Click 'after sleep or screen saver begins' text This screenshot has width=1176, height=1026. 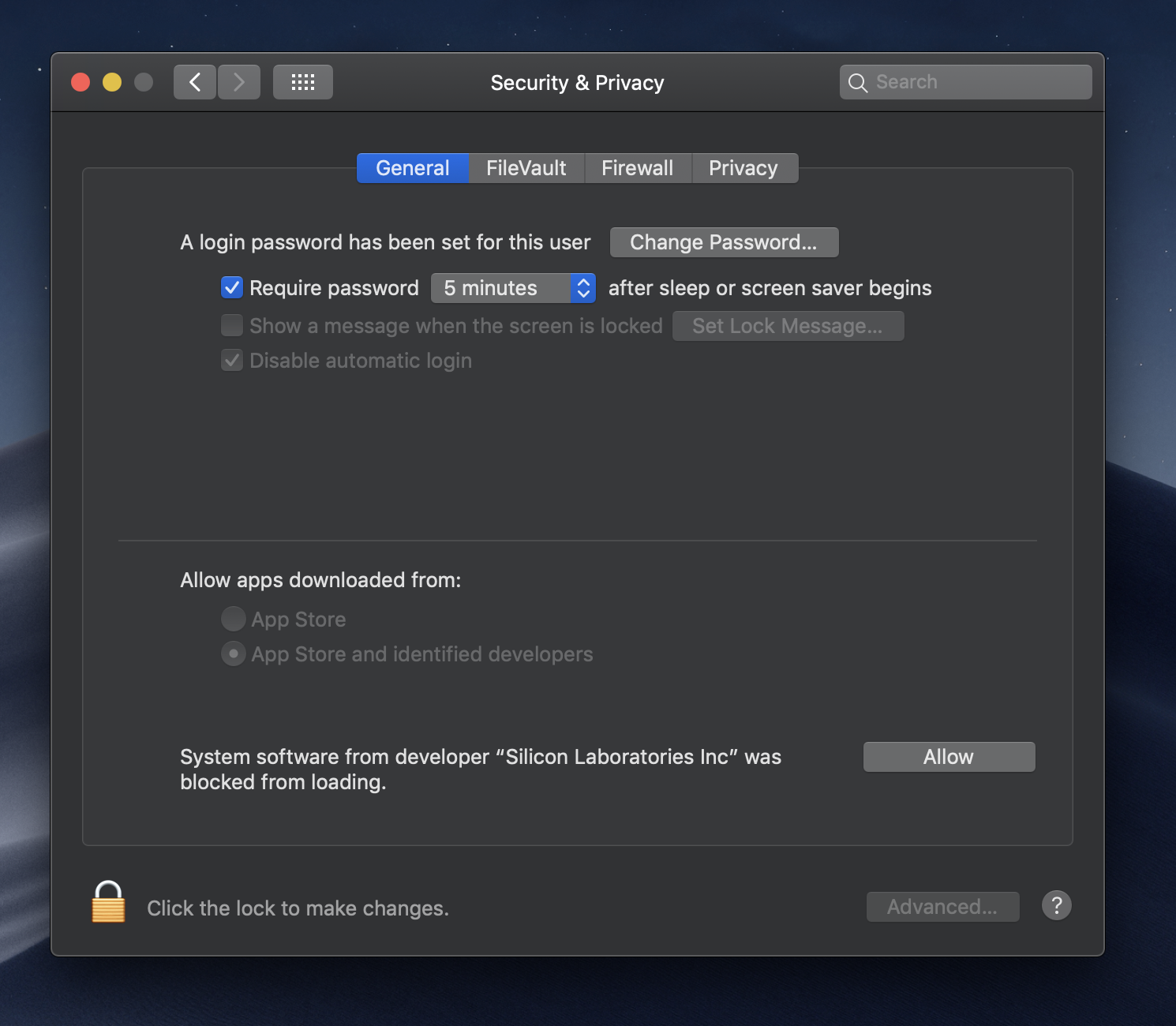pyautogui.click(x=770, y=288)
